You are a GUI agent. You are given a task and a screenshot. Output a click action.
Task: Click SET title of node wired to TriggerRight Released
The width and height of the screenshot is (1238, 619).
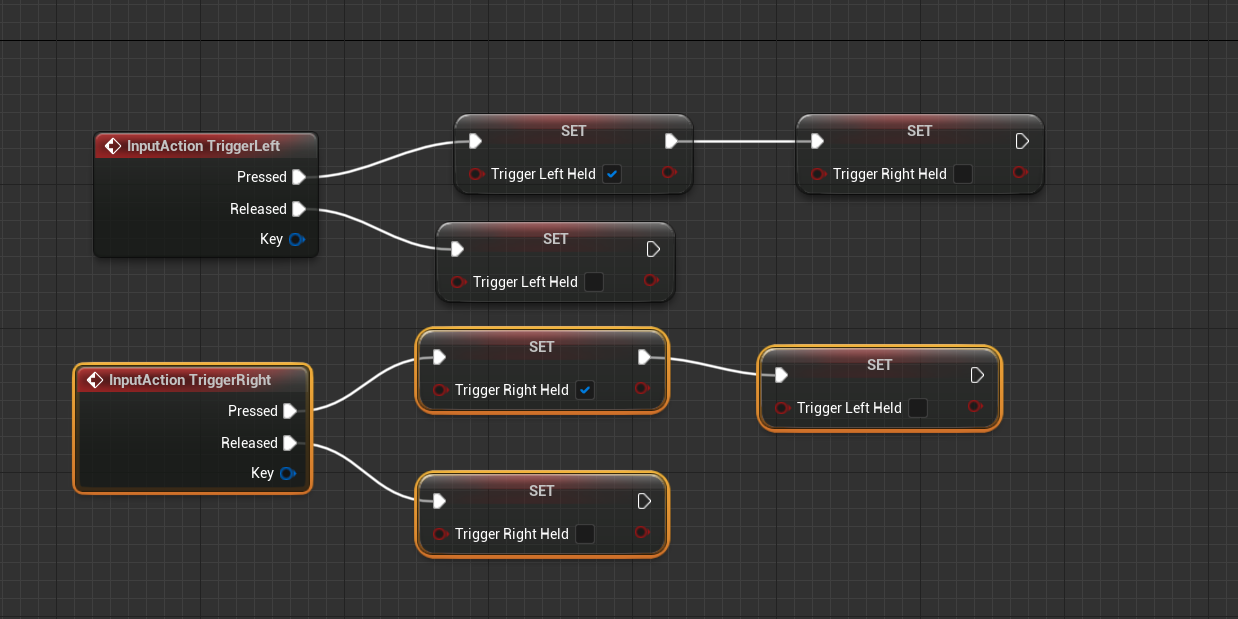pos(542,491)
